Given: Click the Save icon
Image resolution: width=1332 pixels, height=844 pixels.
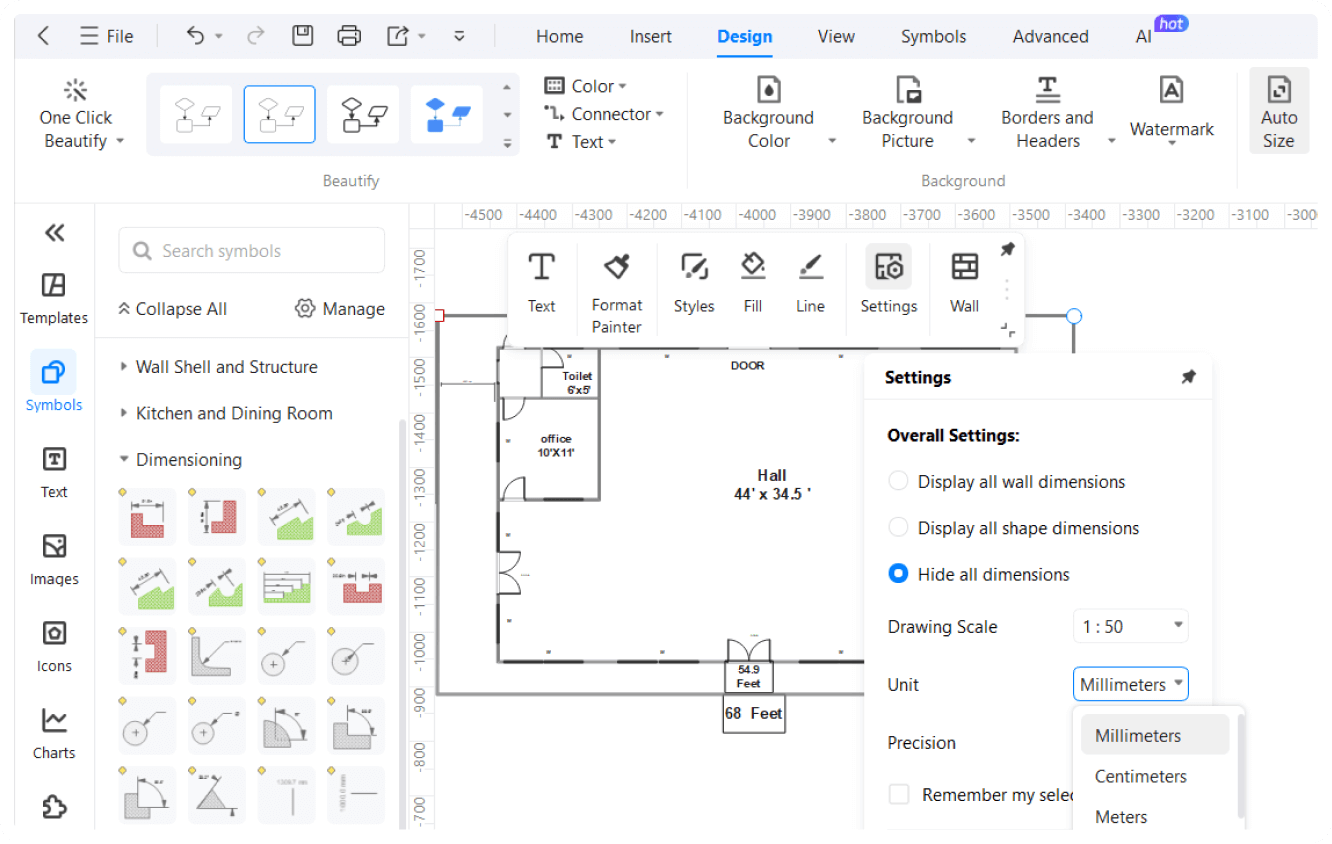Looking at the screenshot, I should coord(302,36).
